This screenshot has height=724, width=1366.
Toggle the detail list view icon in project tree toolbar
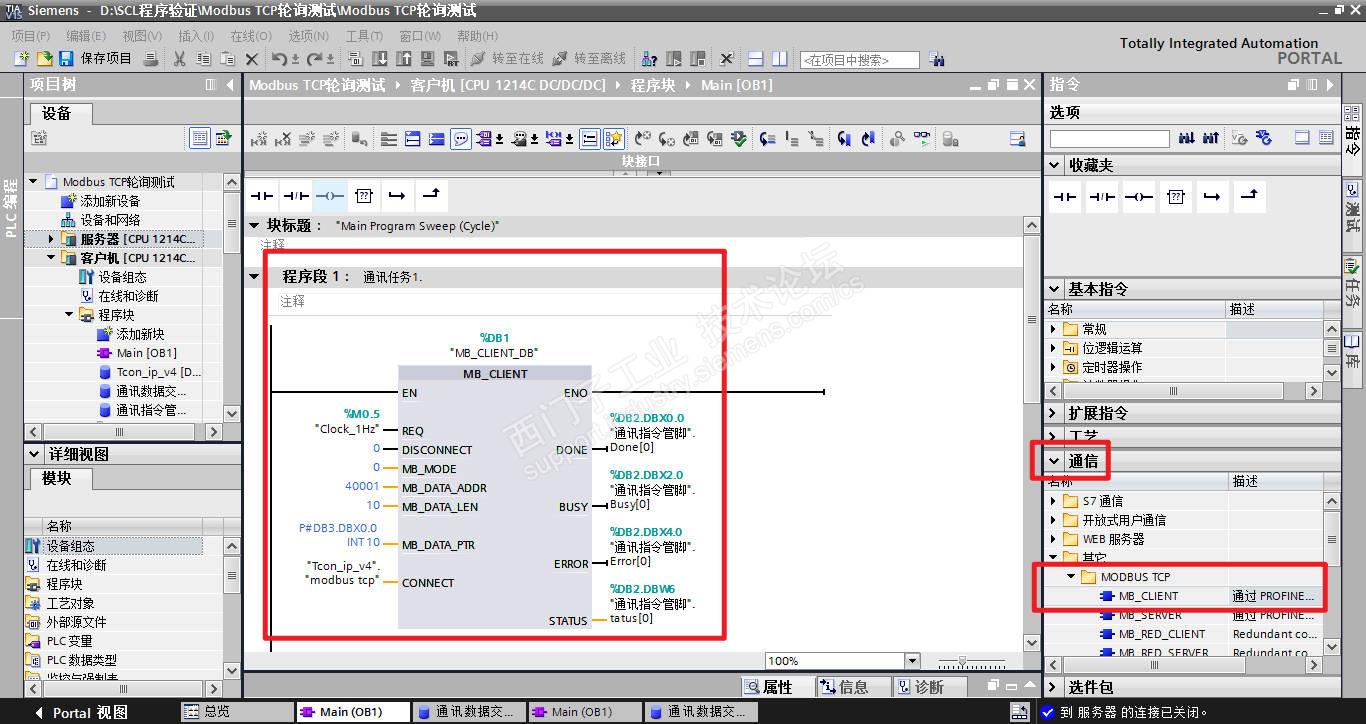[x=200, y=138]
